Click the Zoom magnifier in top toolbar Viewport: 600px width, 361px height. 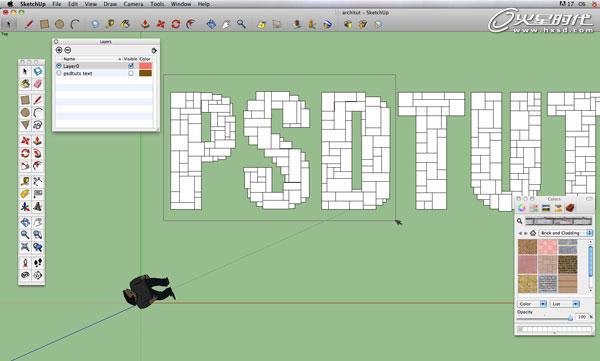click(241, 24)
